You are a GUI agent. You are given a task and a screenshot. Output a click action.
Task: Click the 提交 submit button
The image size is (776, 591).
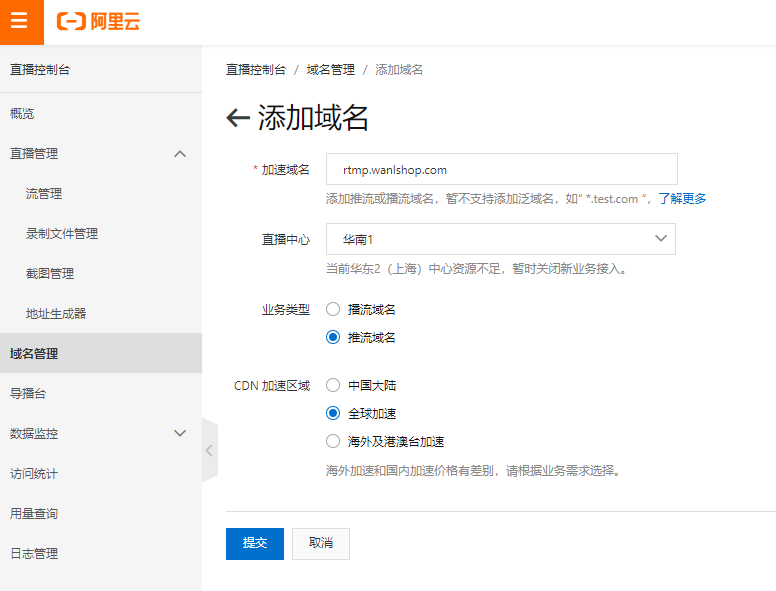point(255,543)
